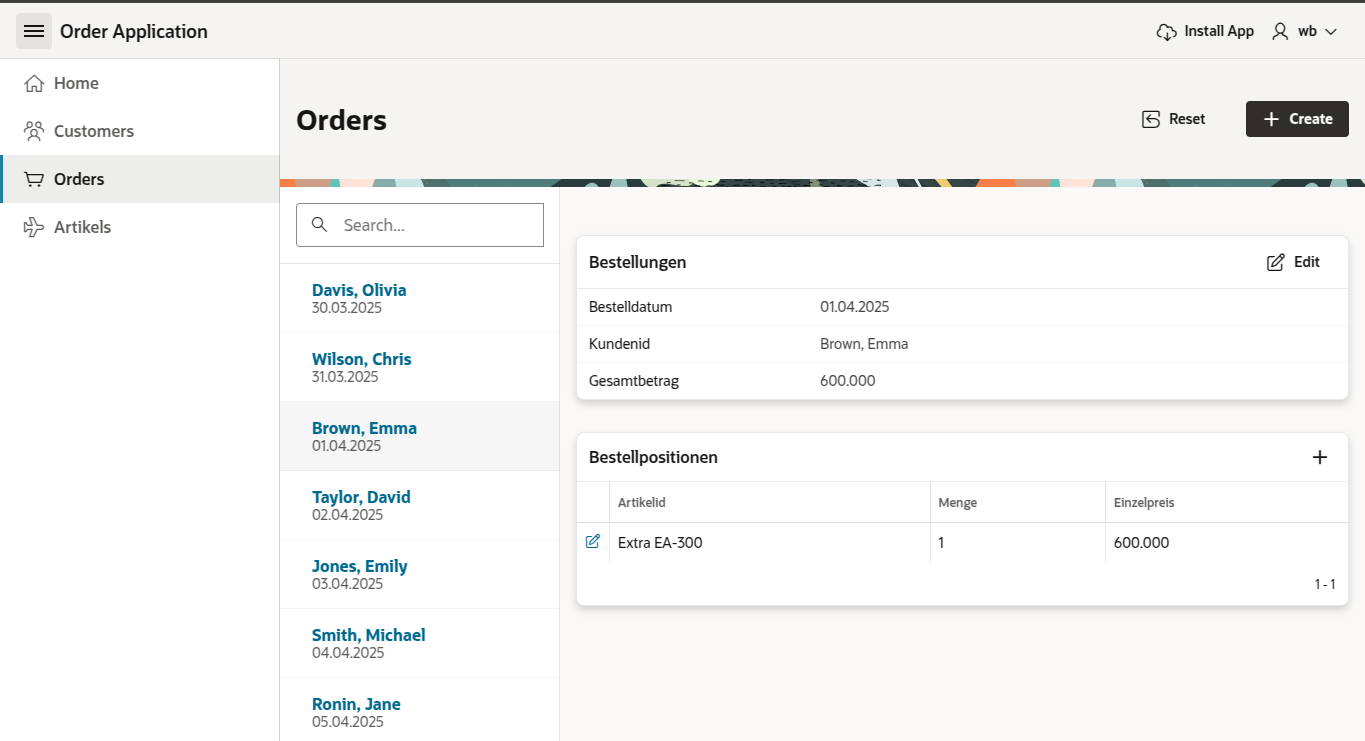Open Artikels via the airplane icon

33,227
